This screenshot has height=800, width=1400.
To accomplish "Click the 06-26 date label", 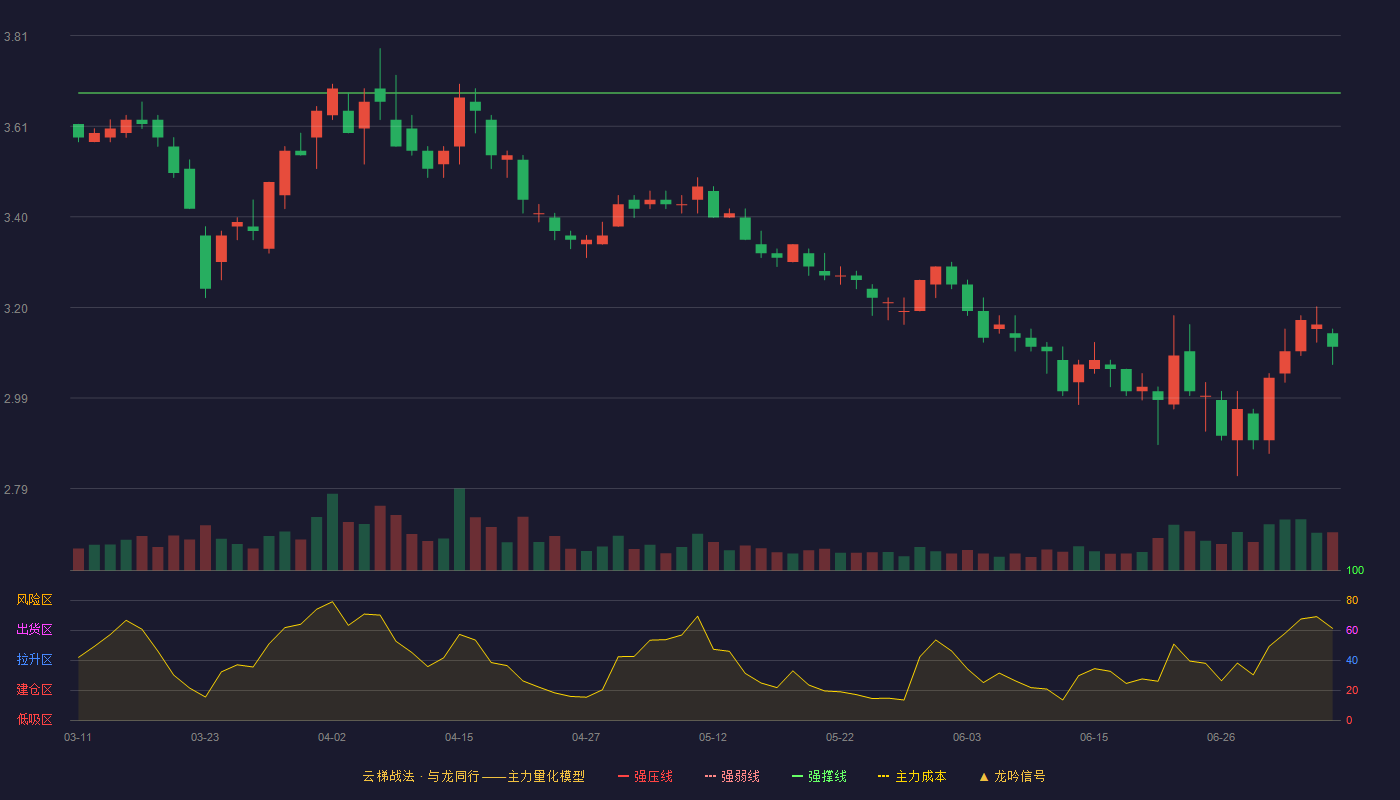I will 1221,737.
